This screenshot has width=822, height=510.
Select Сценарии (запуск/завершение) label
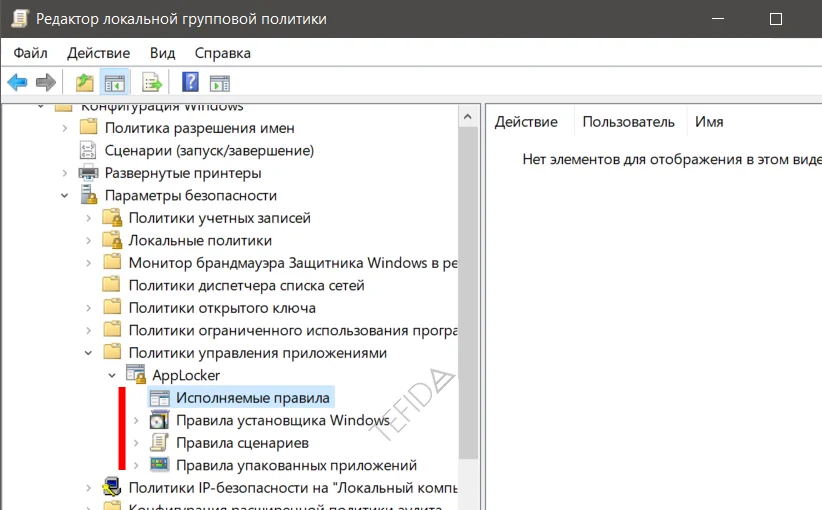pyautogui.click(x=209, y=150)
